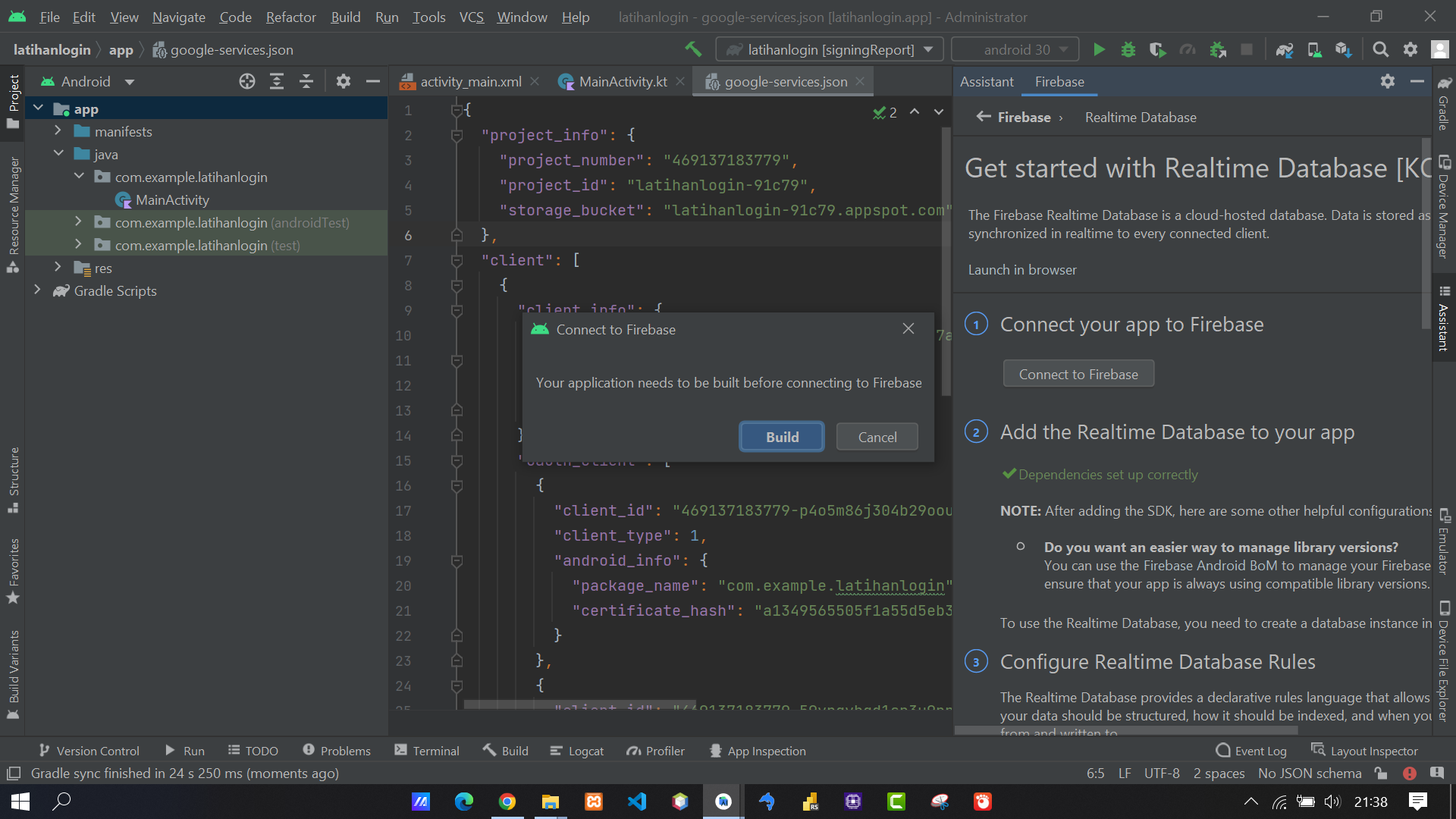
Task: Click the Search Everywhere magnifier icon
Action: point(1381,49)
